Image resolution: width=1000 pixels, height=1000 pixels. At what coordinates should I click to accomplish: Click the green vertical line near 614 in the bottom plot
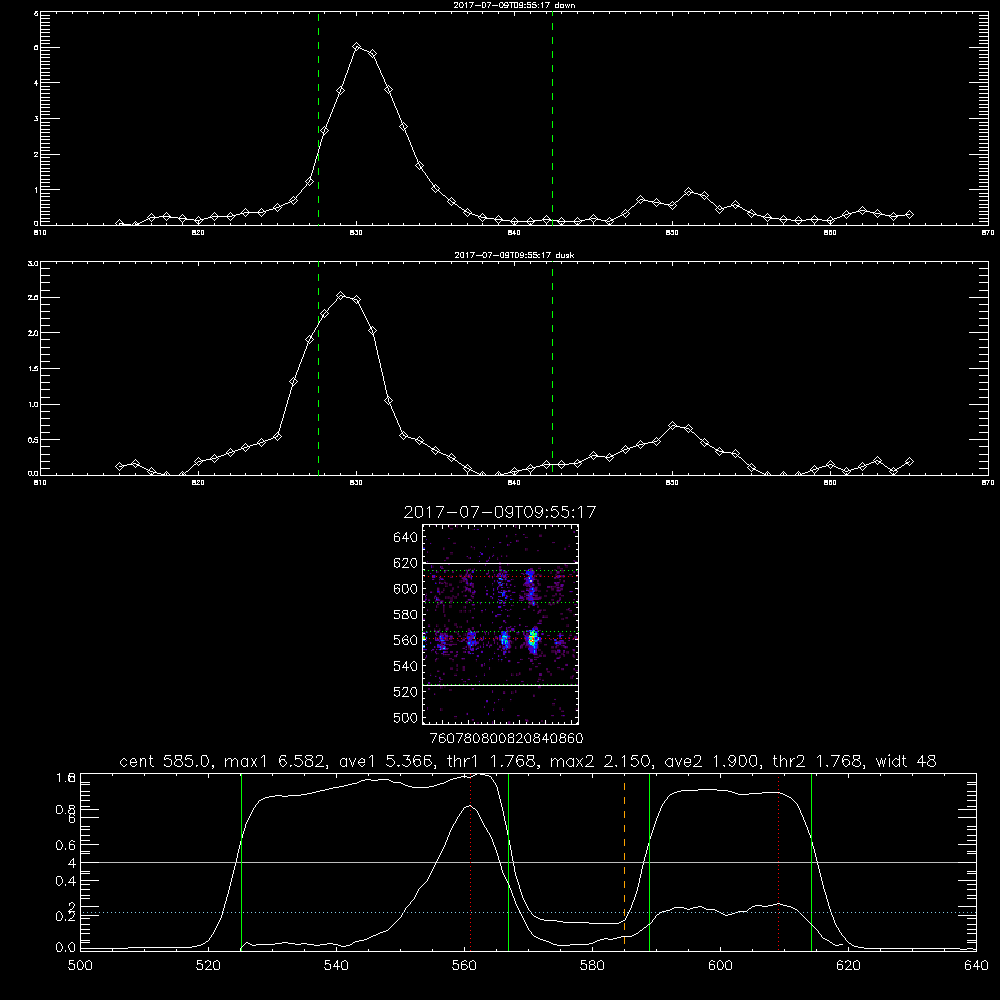click(811, 862)
